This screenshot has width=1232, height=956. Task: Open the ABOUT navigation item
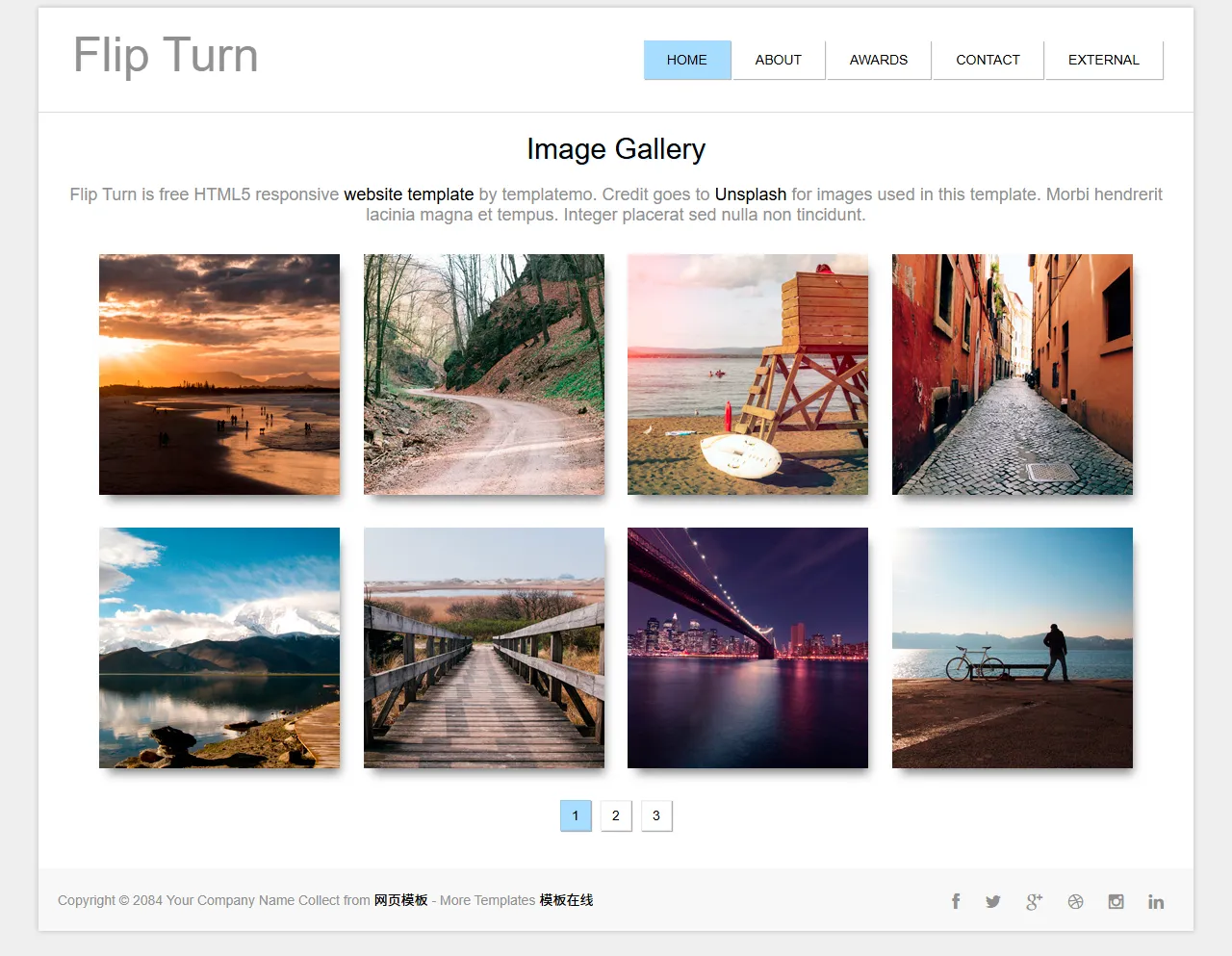pyautogui.click(x=778, y=60)
